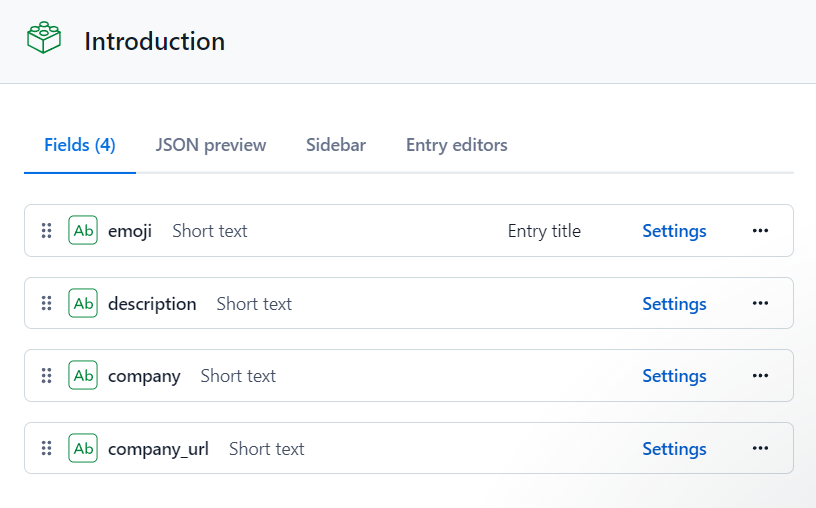Click the Ab text icon beside description
This screenshot has height=508, width=816.
pos(83,304)
